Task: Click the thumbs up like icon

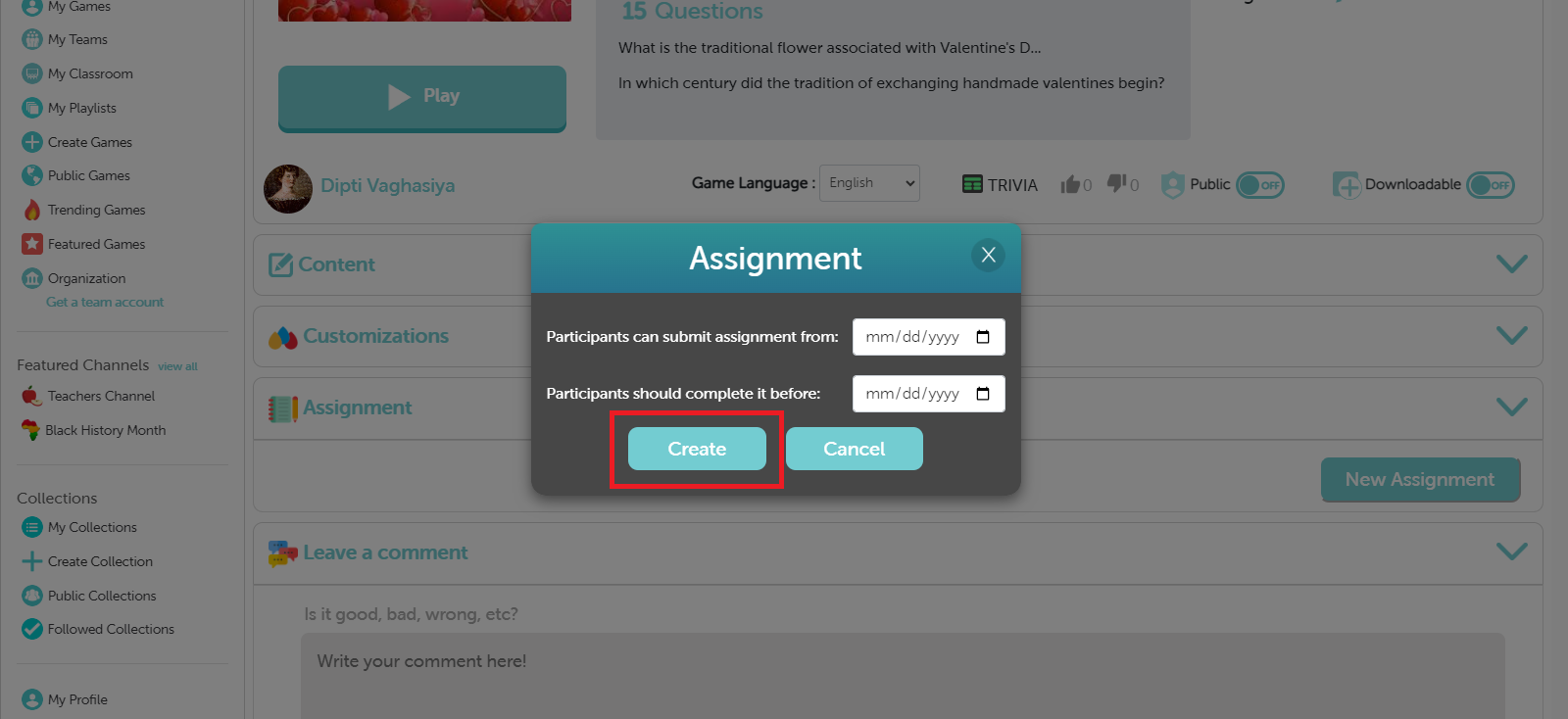Action: (1070, 184)
